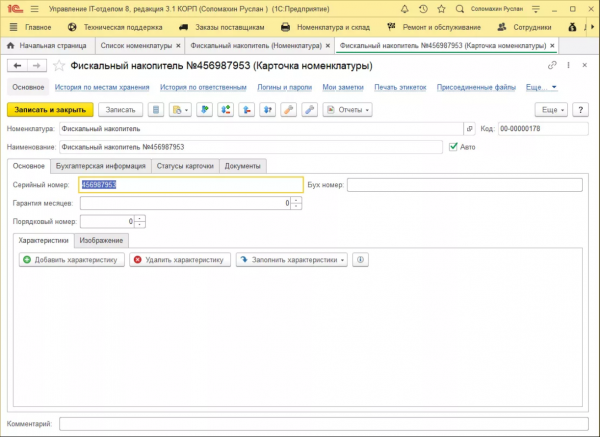
Task: Open Печать этикеток link
Action: click(x=400, y=87)
